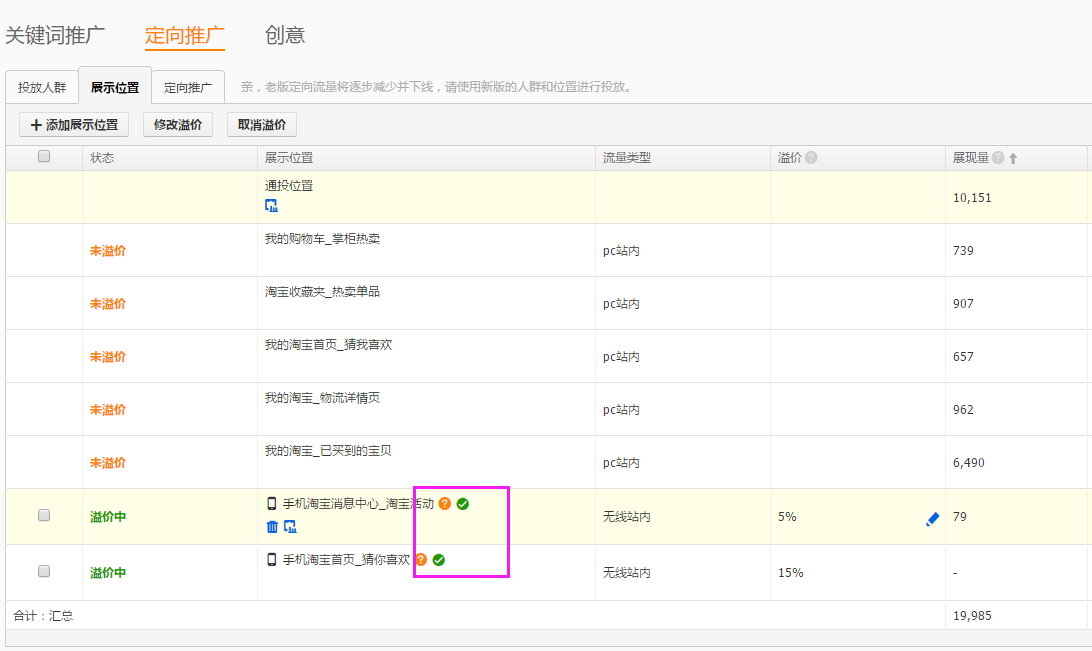Screen dimensions: 1092x651
Task: Click the 修改溢价 button
Action: tap(178, 125)
